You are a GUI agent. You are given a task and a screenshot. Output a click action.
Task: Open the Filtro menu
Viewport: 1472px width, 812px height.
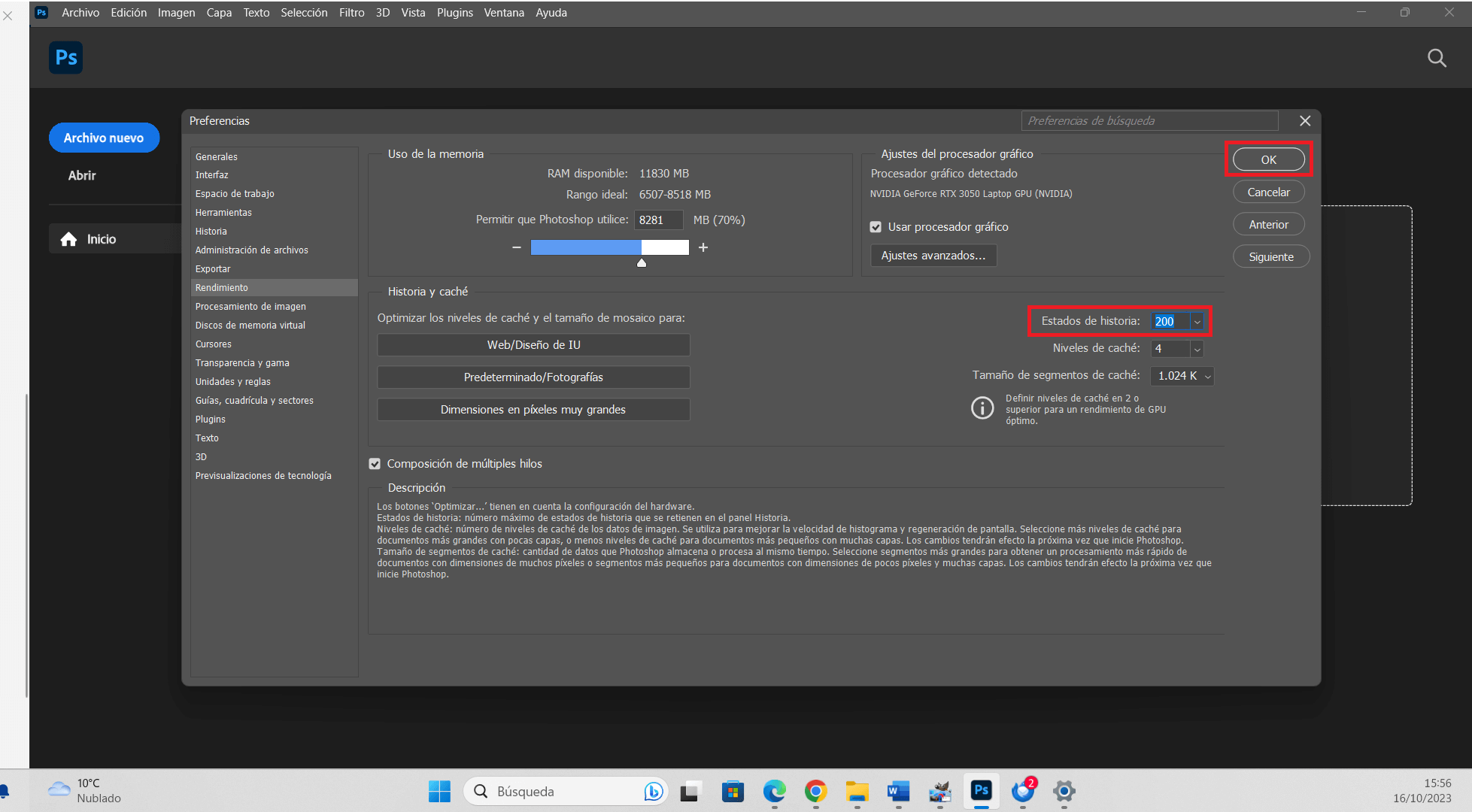(x=351, y=12)
